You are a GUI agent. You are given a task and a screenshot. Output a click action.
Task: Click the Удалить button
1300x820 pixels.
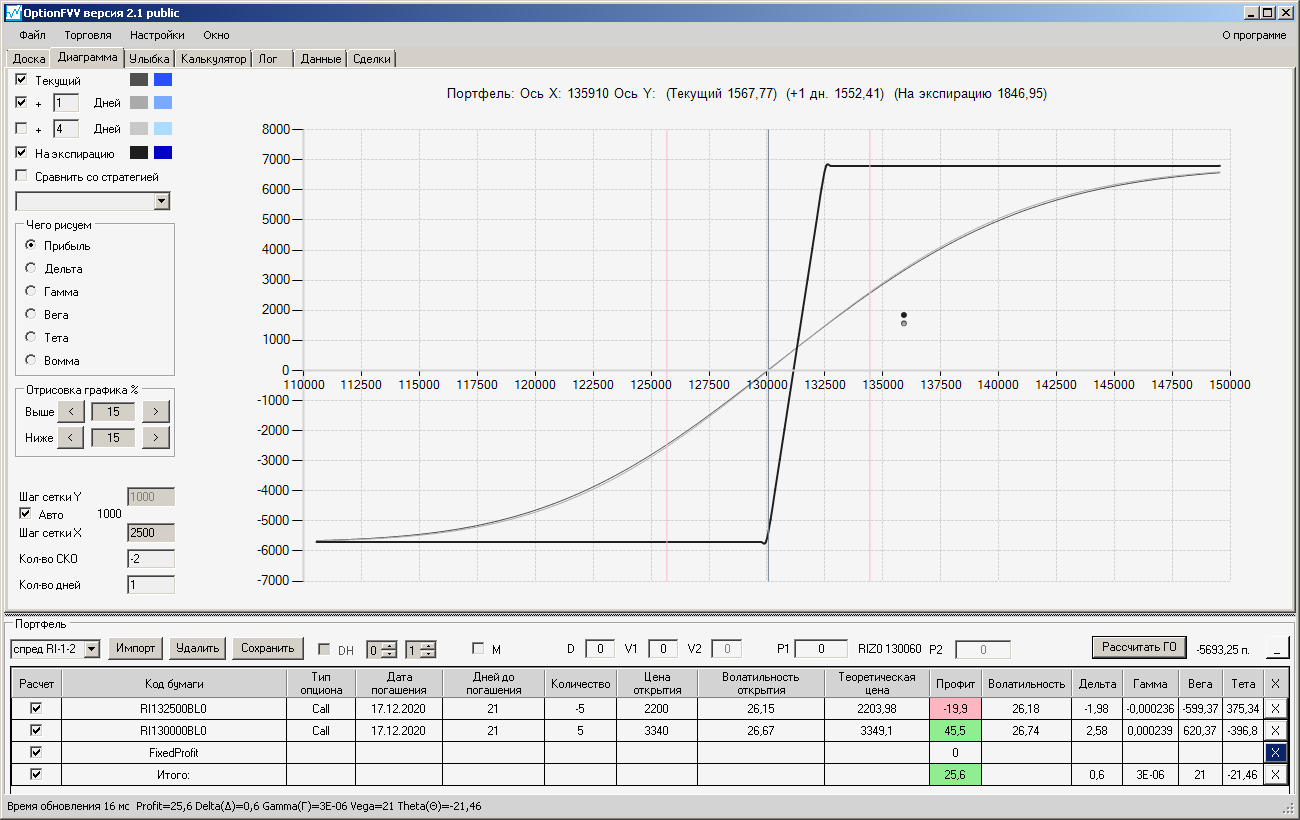point(197,648)
